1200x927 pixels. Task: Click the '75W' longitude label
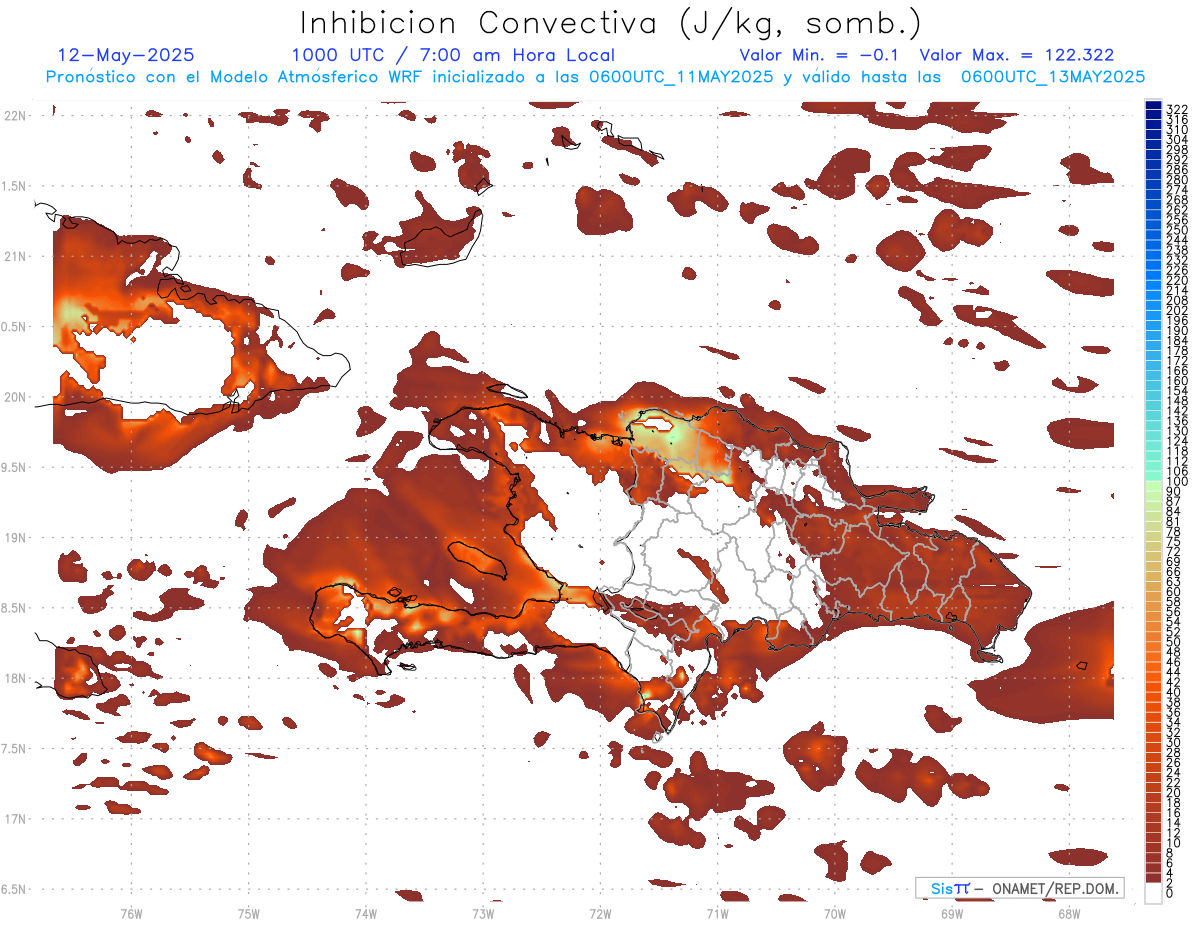click(x=249, y=913)
